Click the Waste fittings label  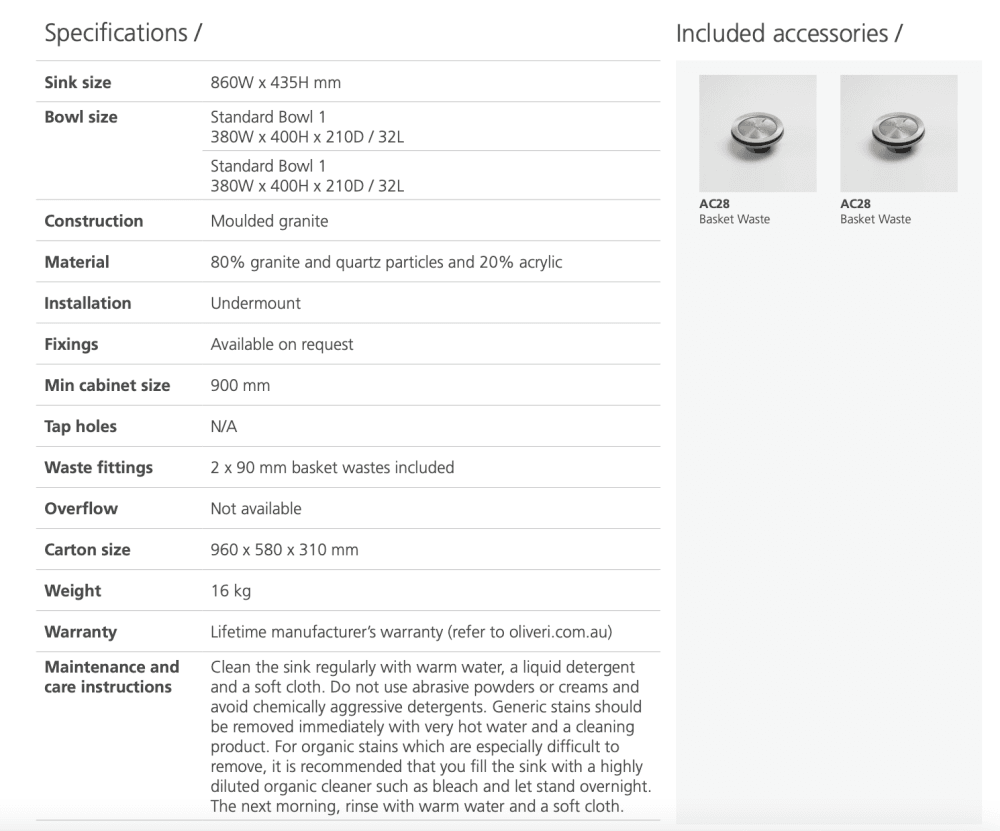point(98,467)
